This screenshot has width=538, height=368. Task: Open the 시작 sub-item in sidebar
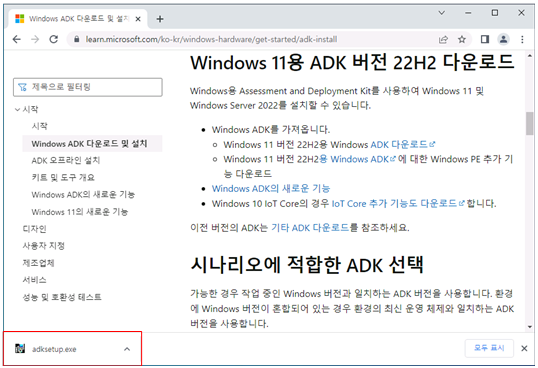pyautogui.click(x=40, y=126)
